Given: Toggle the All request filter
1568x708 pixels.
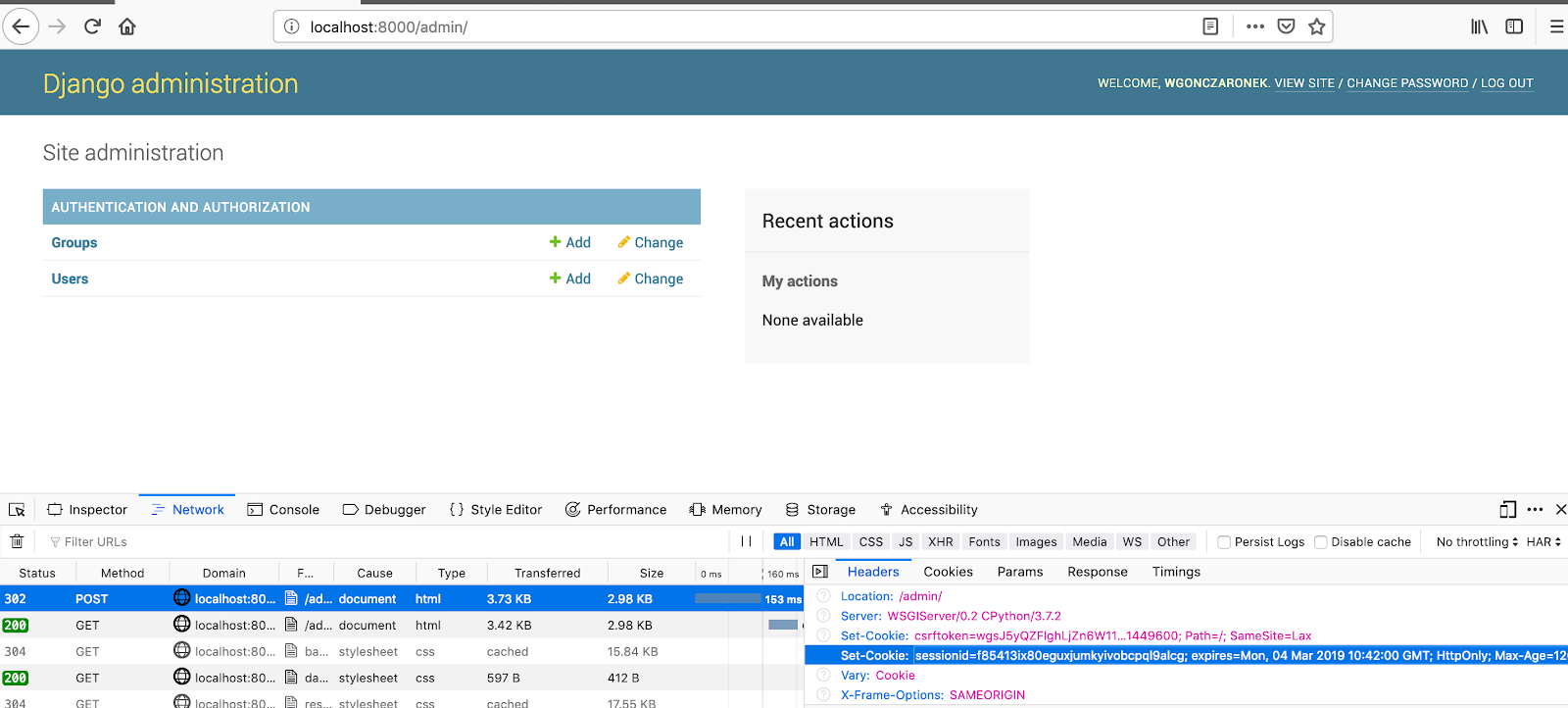Looking at the screenshot, I should click(787, 541).
